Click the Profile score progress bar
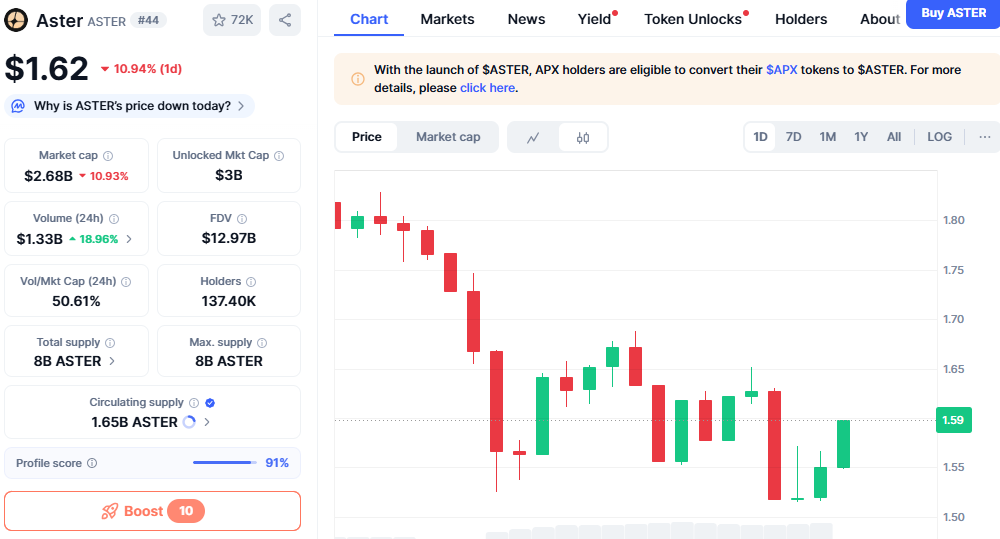This screenshot has height=539, width=1000. 224,463
